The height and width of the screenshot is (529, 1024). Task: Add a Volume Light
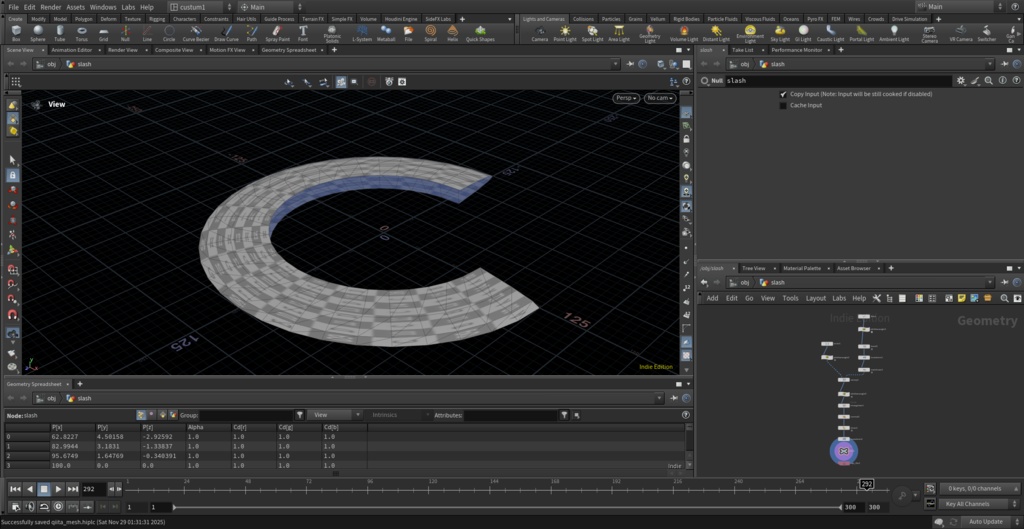pyautogui.click(x=684, y=33)
